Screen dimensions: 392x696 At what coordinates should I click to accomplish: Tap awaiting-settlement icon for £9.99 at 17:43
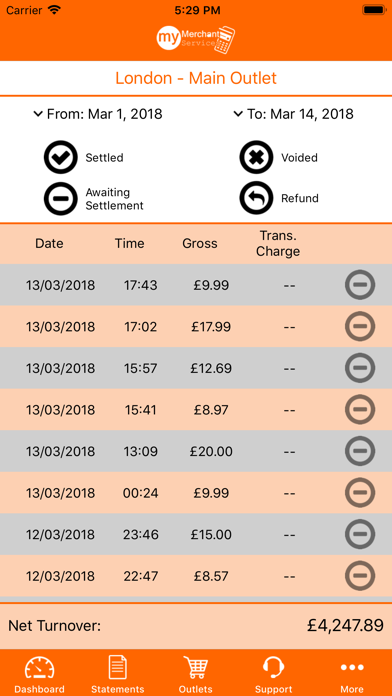[360, 285]
